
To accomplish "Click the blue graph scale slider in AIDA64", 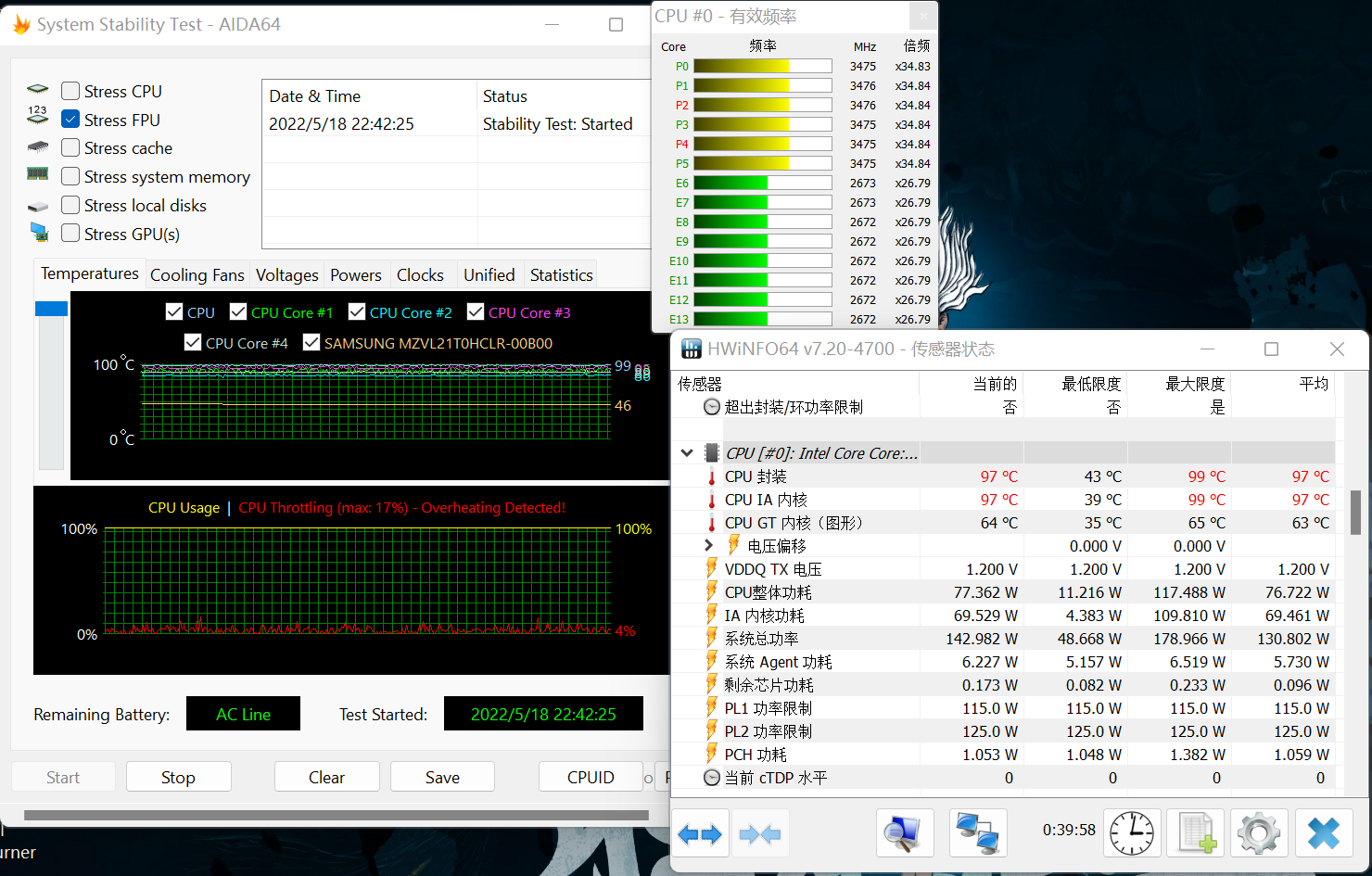I will click(x=51, y=309).
